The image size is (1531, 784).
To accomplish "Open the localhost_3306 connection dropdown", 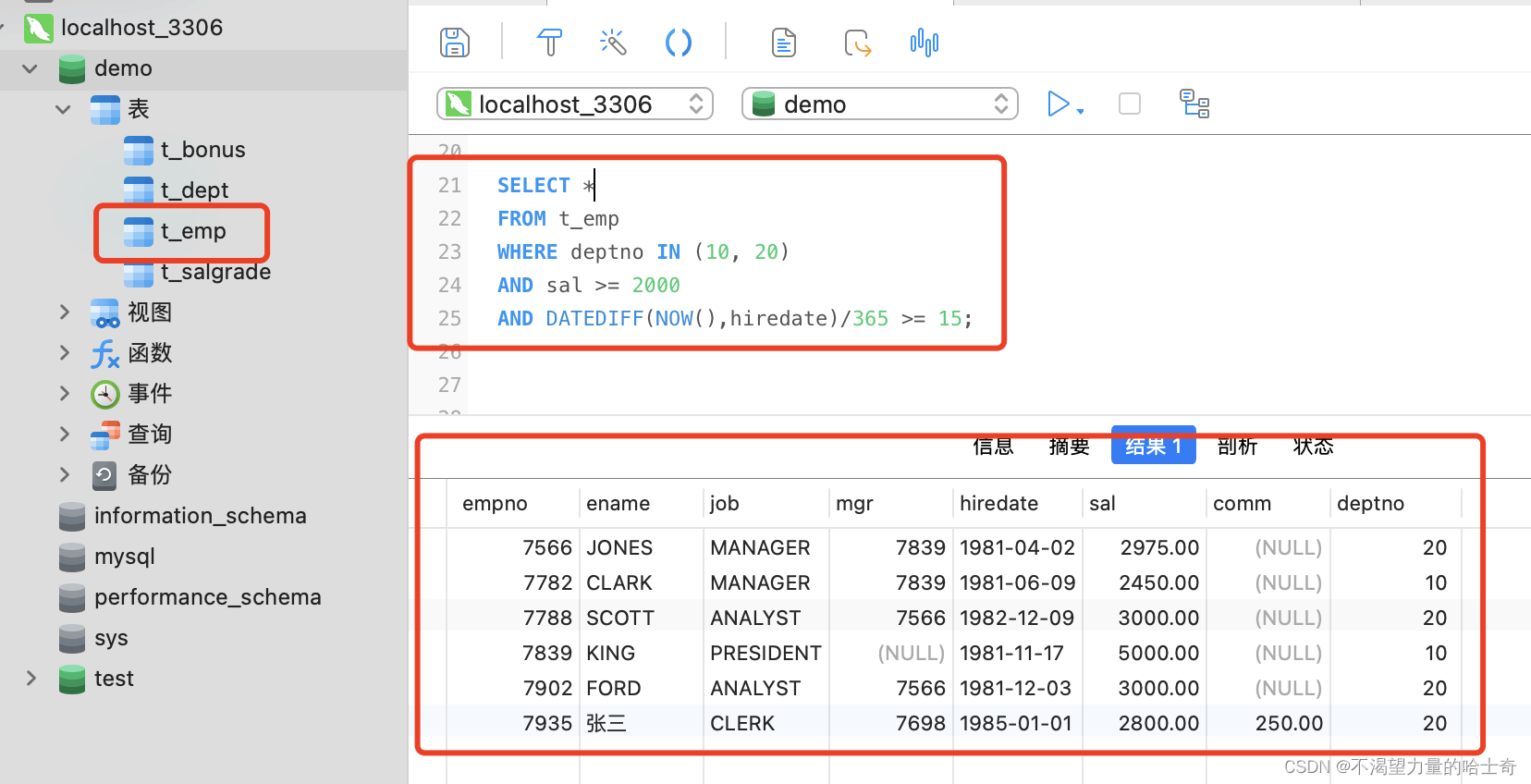I will click(x=574, y=104).
